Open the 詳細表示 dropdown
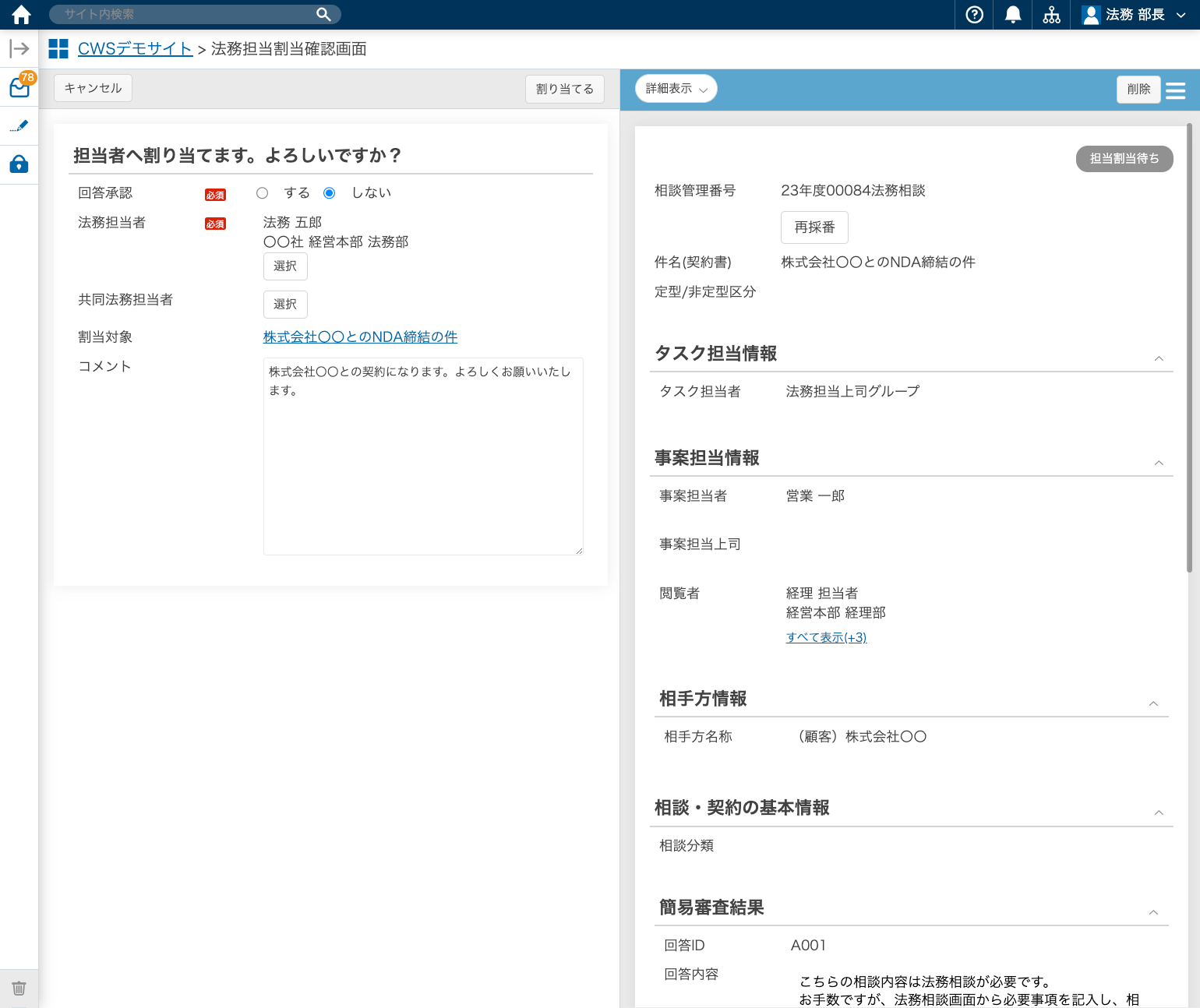The image size is (1200, 1008). (675, 88)
